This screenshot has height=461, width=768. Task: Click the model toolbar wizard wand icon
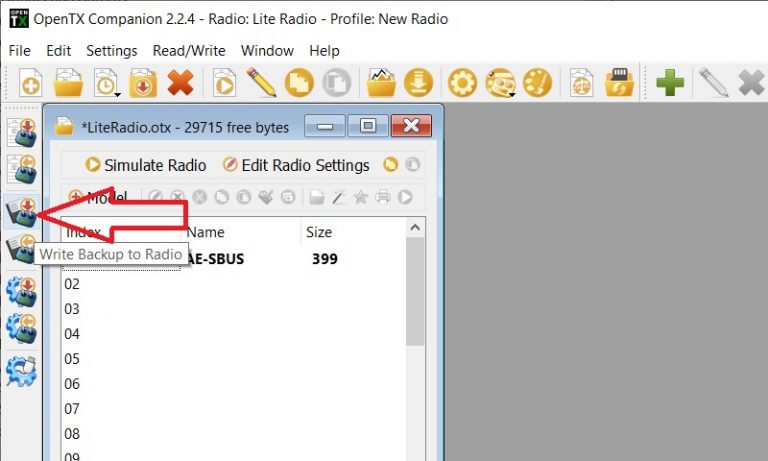[338, 197]
